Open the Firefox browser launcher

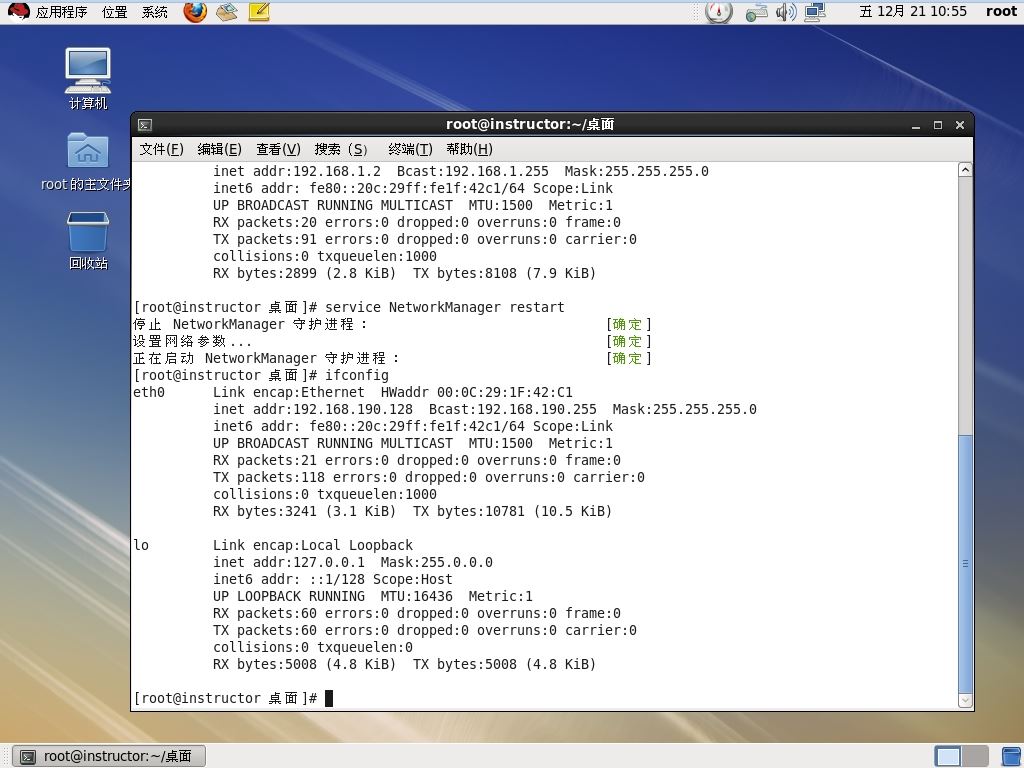195,11
